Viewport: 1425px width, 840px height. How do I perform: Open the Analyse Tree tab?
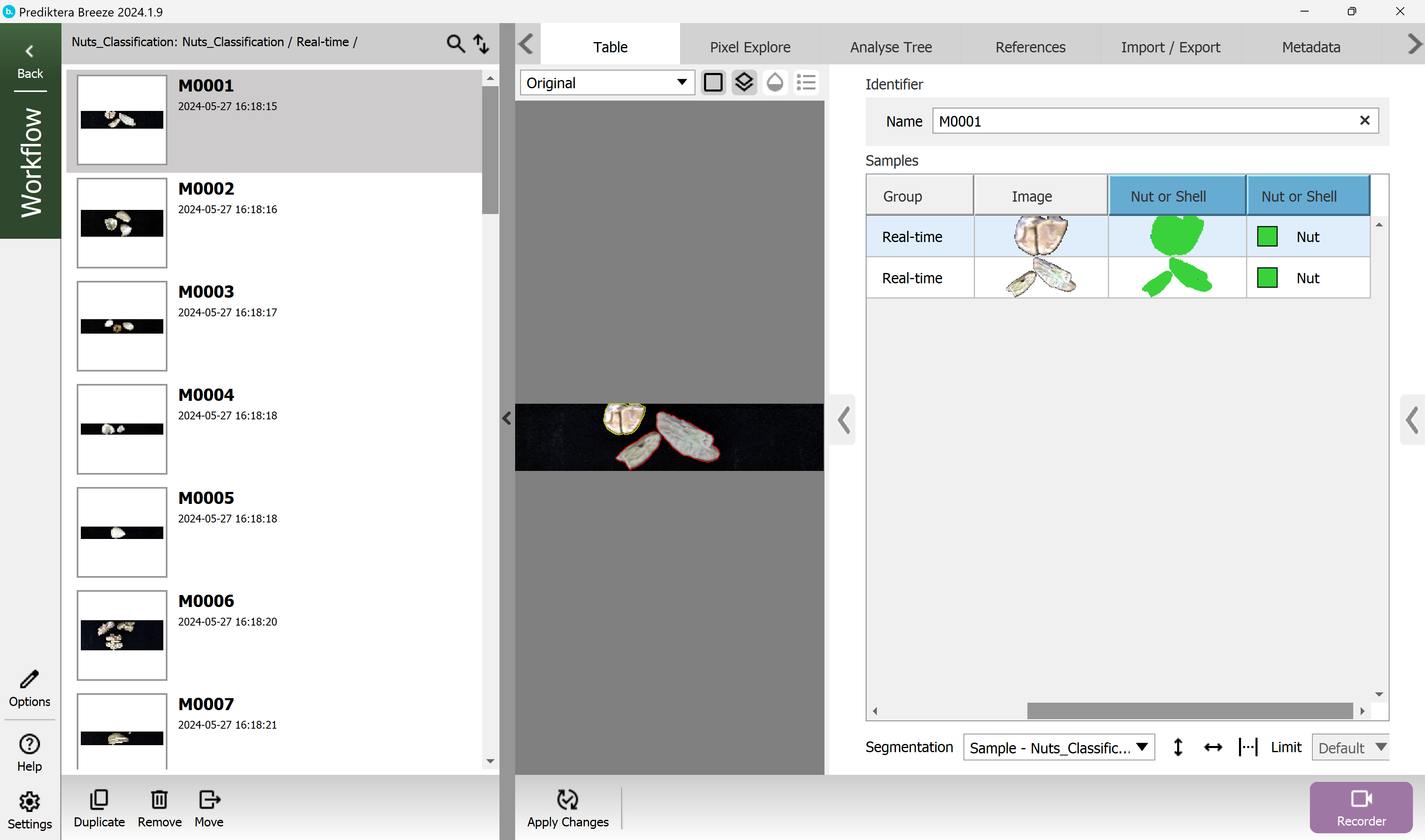(890, 47)
